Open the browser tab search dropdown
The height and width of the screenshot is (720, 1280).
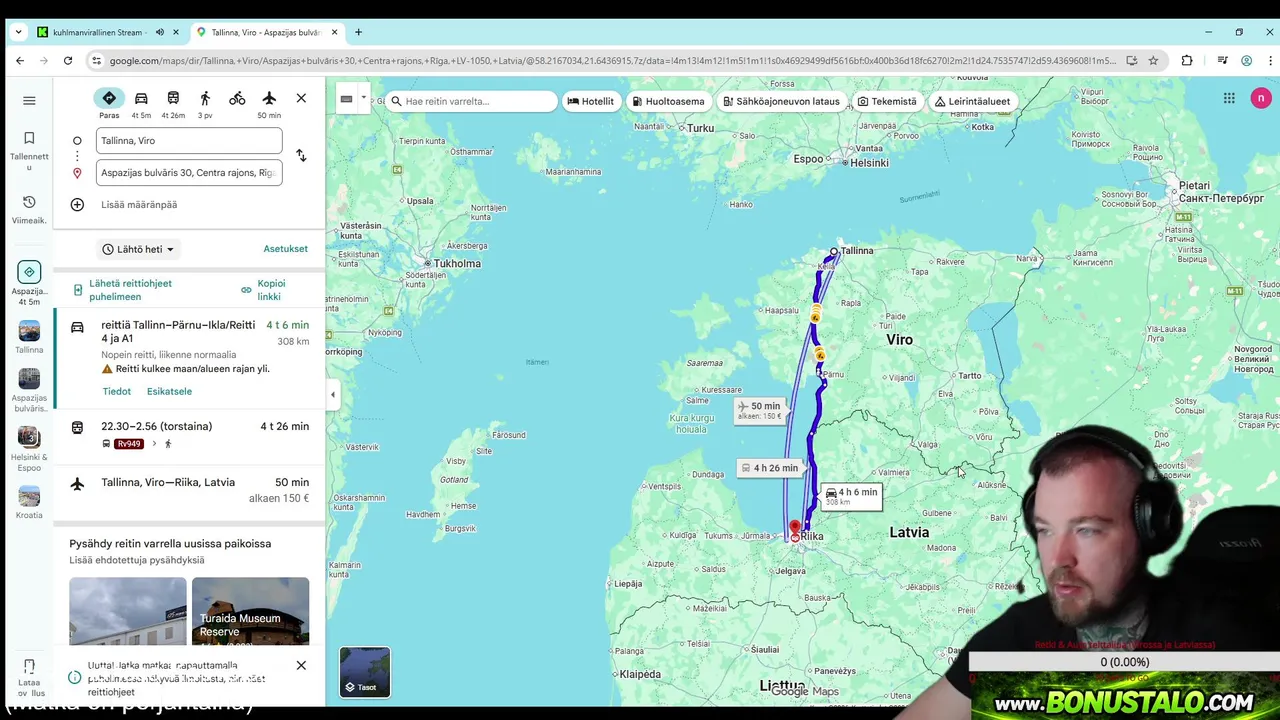(17, 32)
